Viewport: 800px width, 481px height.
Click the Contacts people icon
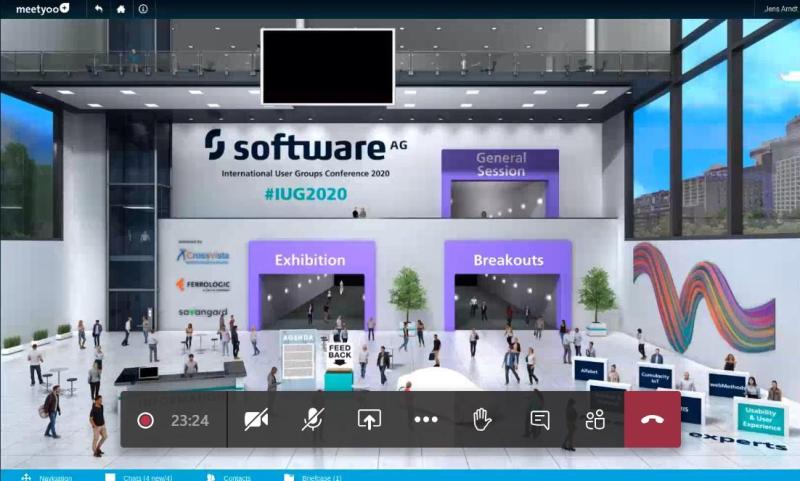point(211,477)
